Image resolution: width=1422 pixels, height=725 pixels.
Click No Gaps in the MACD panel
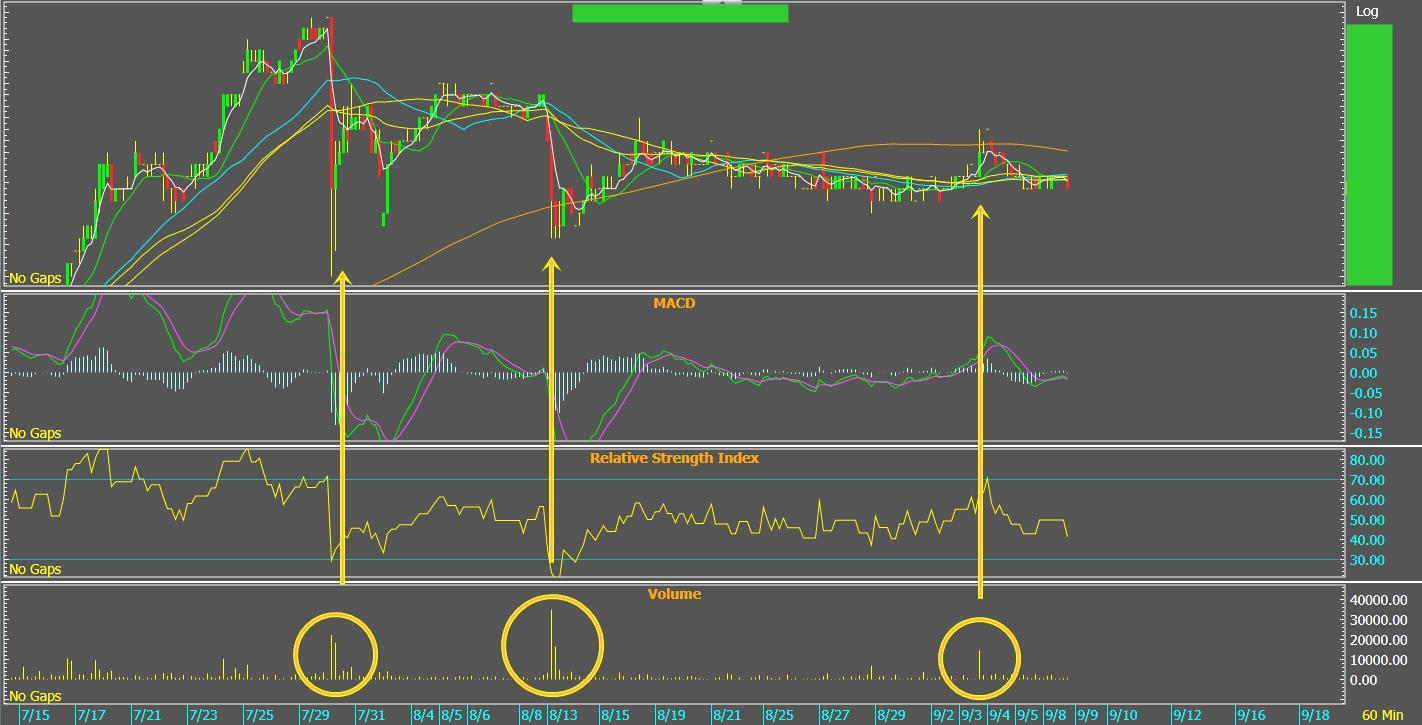35,433
